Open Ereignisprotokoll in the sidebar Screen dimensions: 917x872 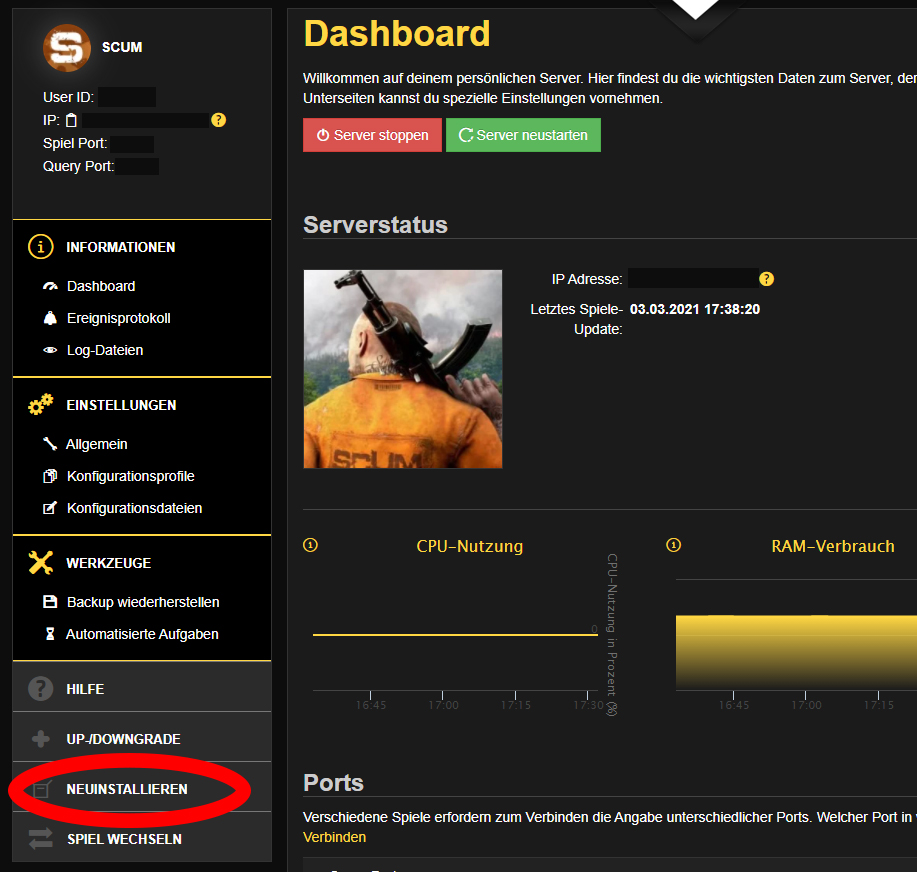click(x=118, y=318)
